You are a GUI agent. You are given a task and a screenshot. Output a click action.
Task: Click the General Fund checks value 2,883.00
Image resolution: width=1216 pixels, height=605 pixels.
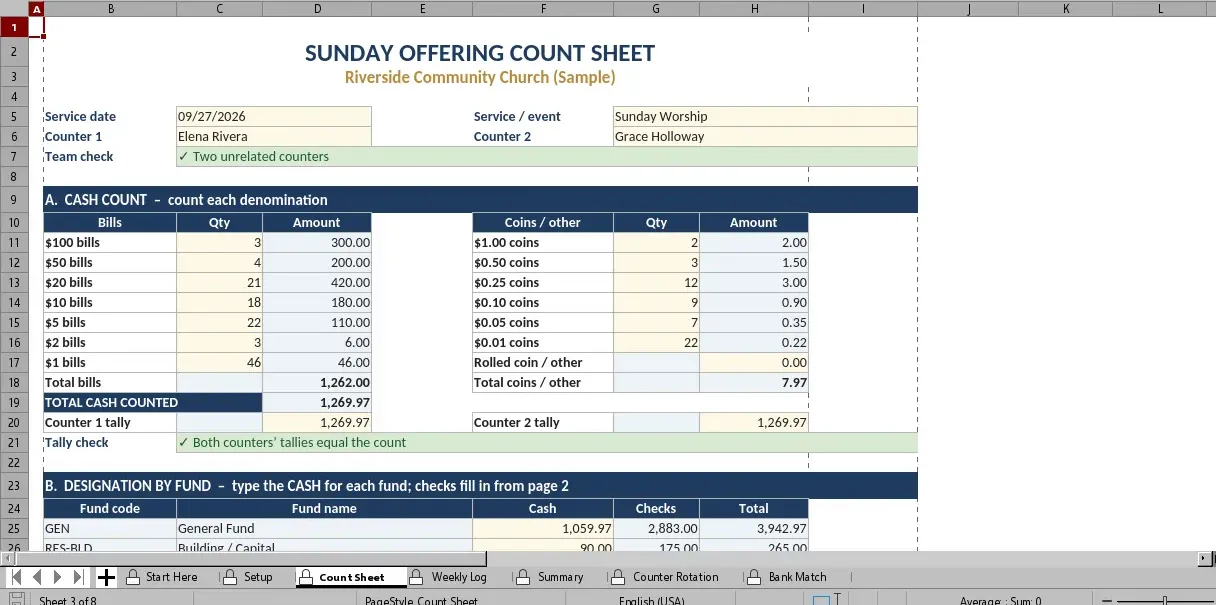point(657,529)
